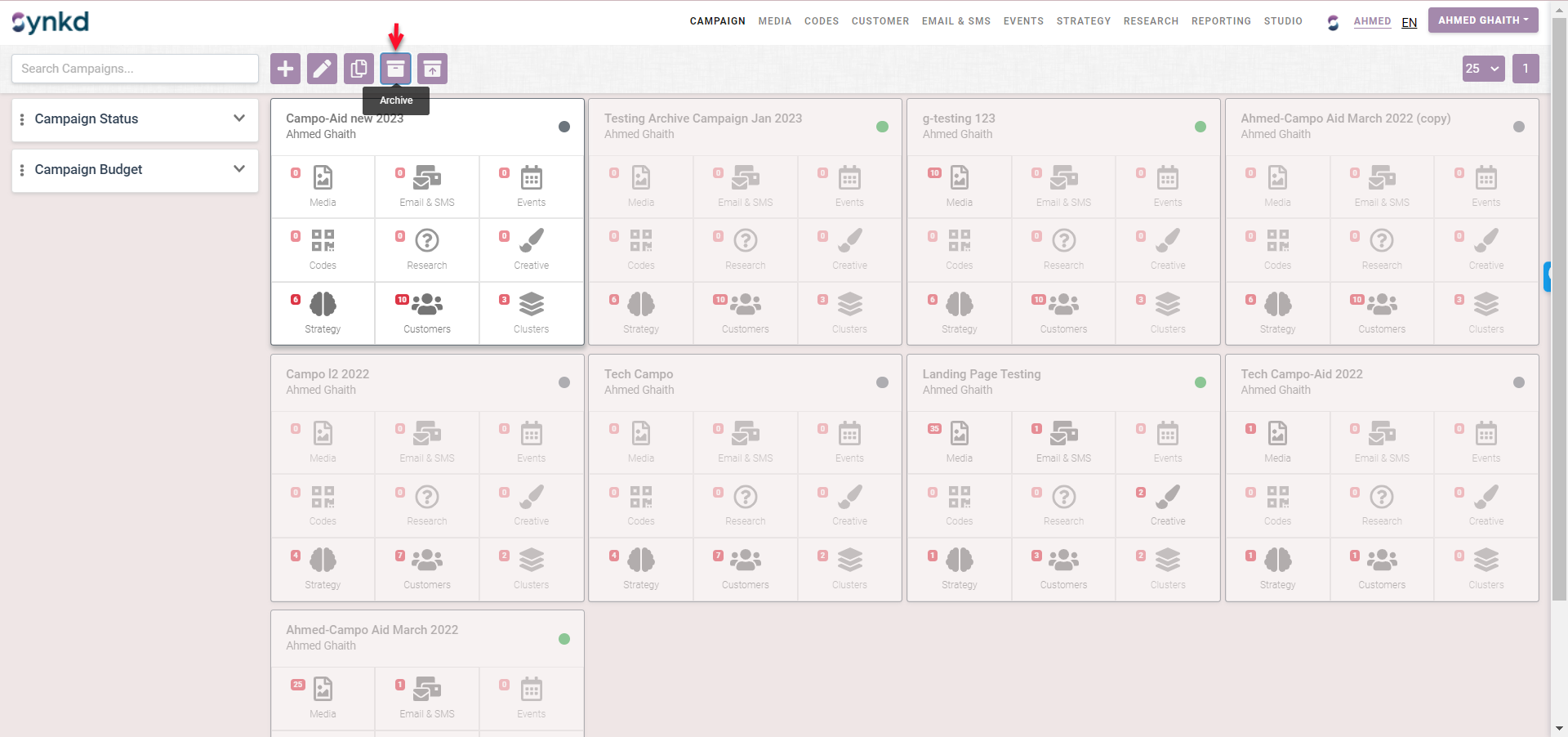Open Media in Landing Page Testing card
1568x737 pixels.
[959, 441]
